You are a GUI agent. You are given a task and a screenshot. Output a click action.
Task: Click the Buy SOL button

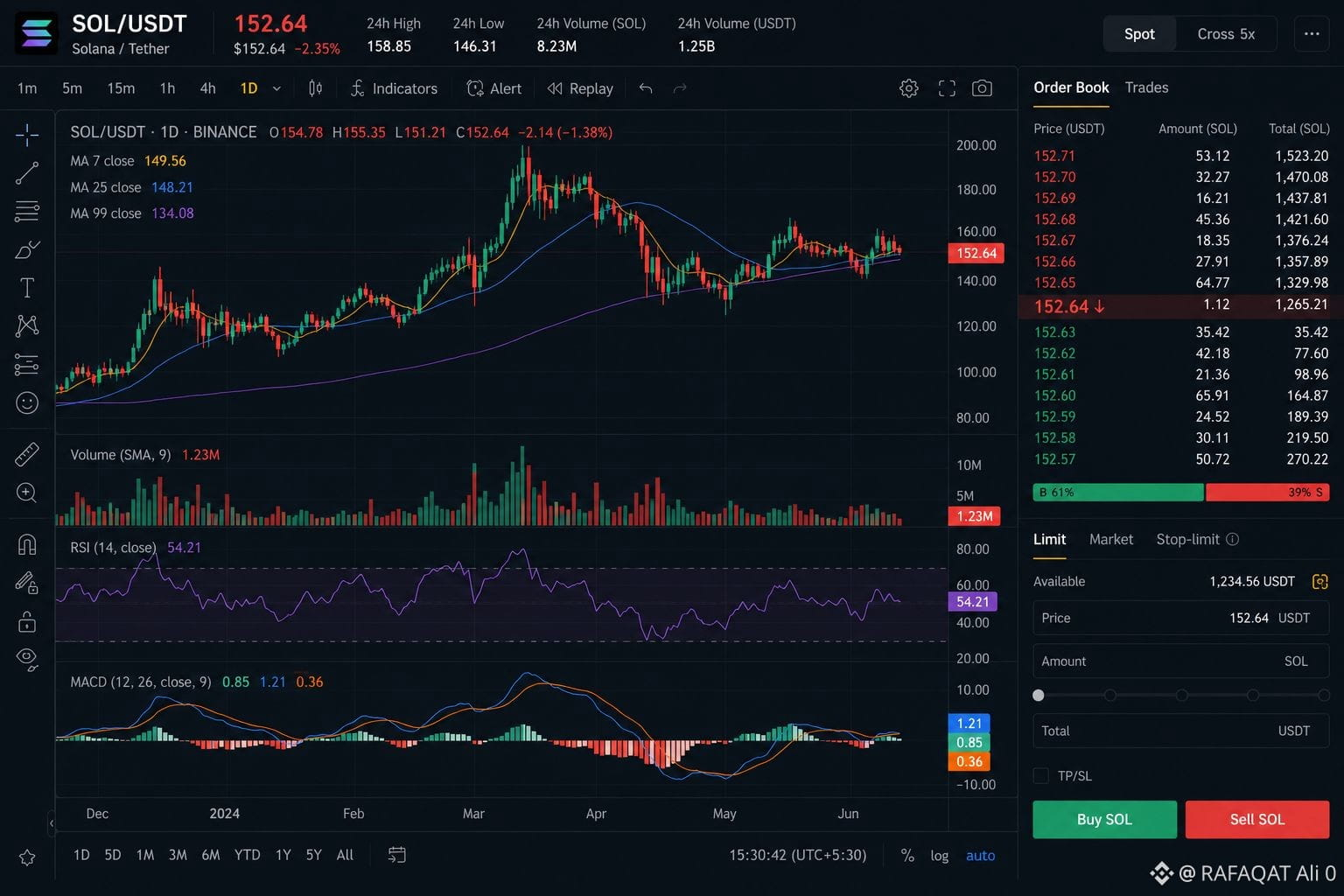pyautogui.click(x=1104, y=819)
